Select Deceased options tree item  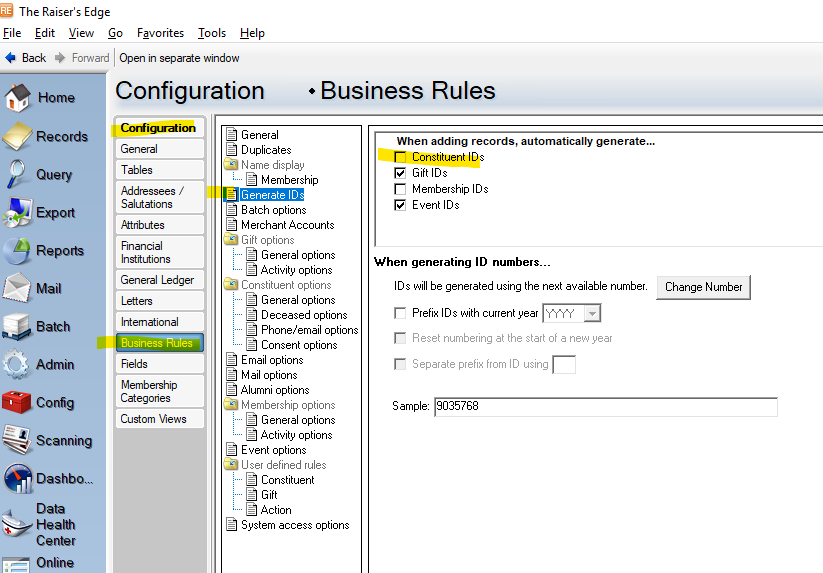(304, 315)
